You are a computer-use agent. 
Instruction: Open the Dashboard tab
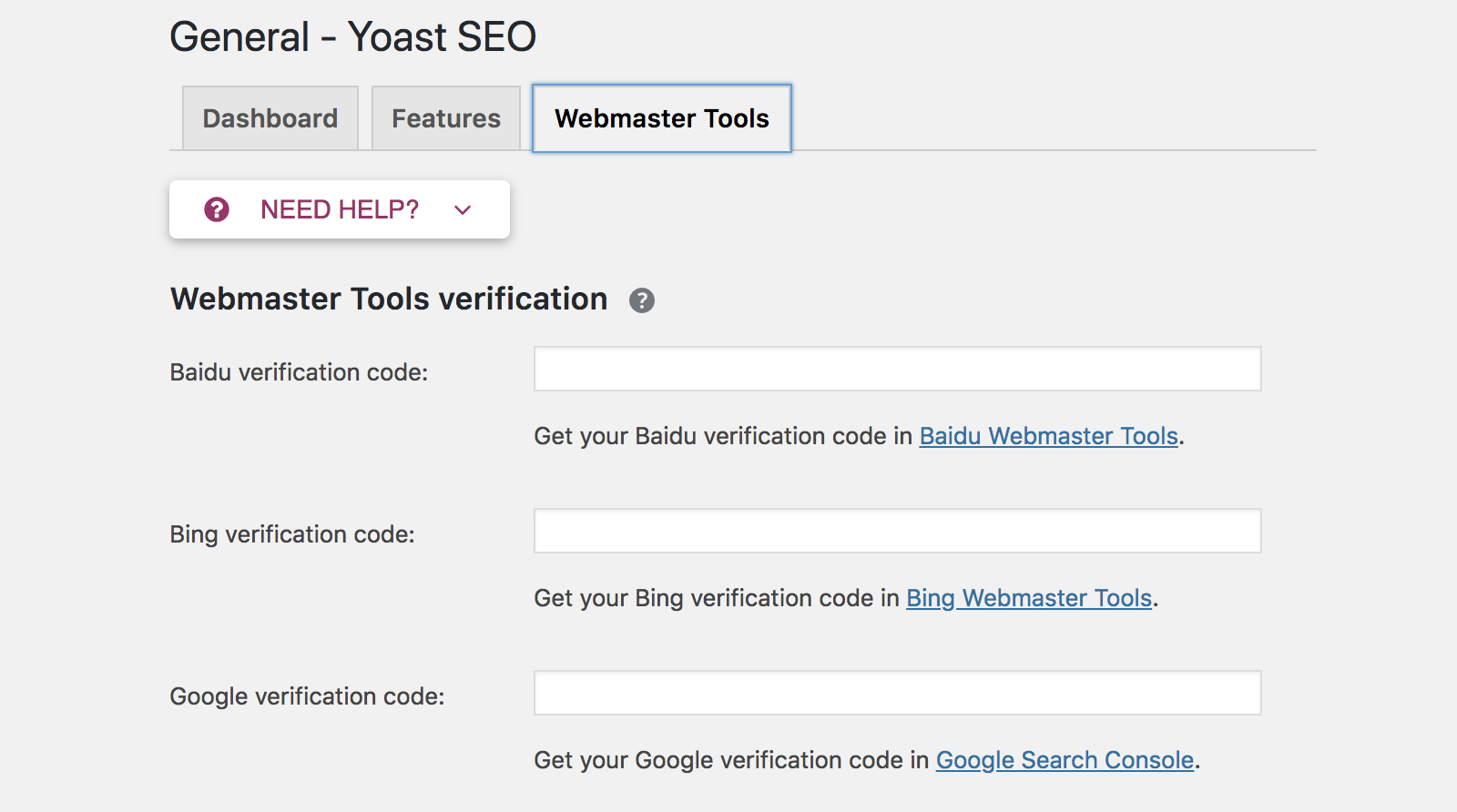pos(270,118)
